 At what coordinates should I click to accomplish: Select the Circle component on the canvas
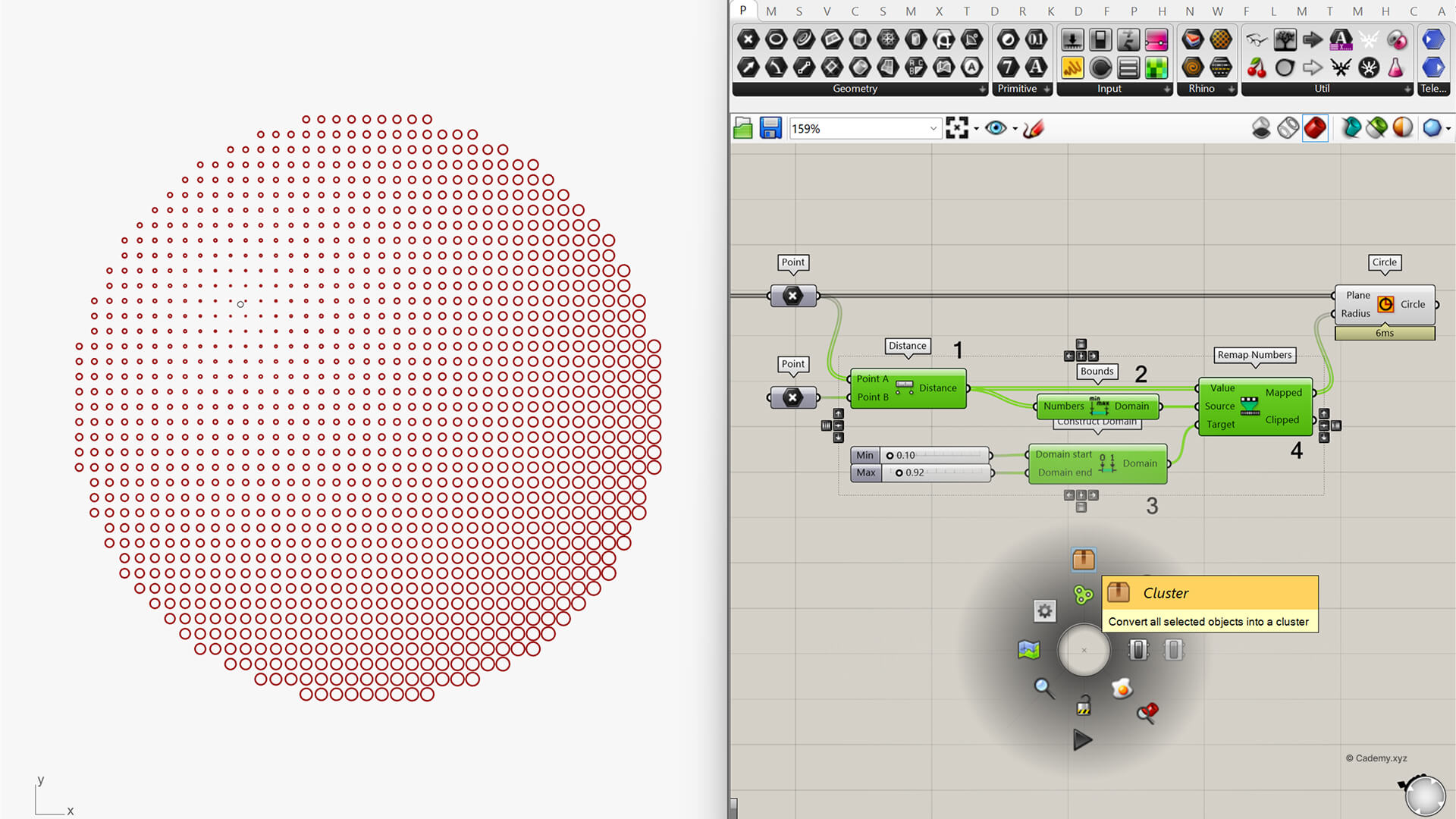1385,305
